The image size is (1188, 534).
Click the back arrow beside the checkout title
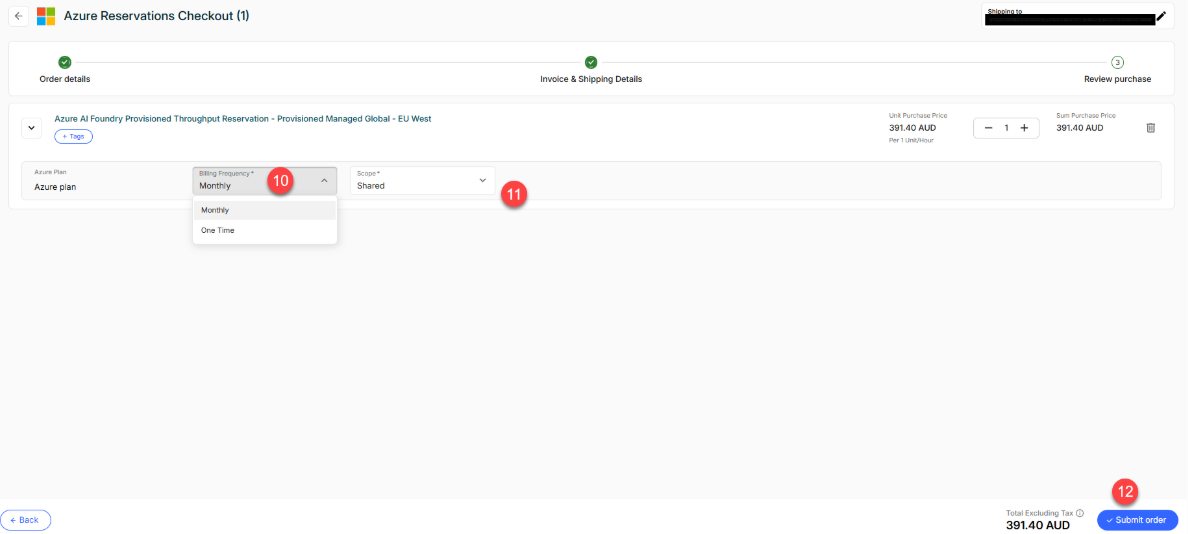click(x=19, y=15)
